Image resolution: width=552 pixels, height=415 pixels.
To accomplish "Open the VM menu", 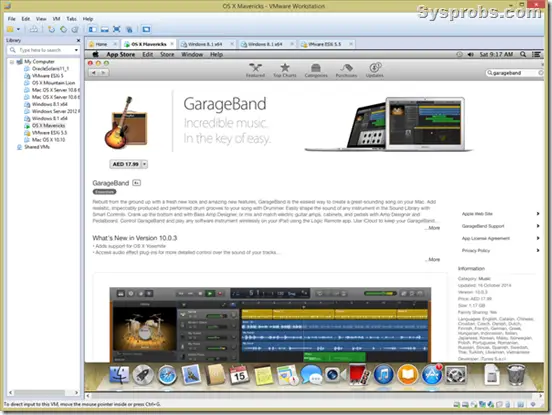I will 56,19.
